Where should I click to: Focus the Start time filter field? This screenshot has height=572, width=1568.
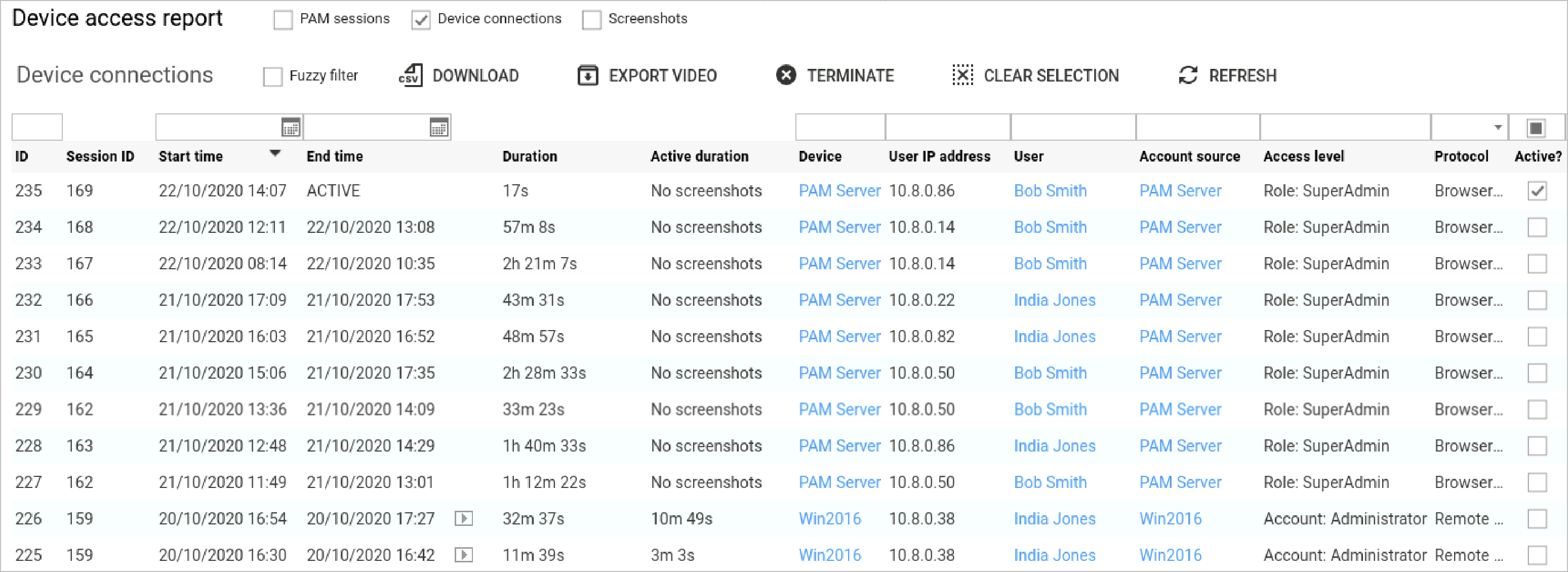tap(229, 128)
